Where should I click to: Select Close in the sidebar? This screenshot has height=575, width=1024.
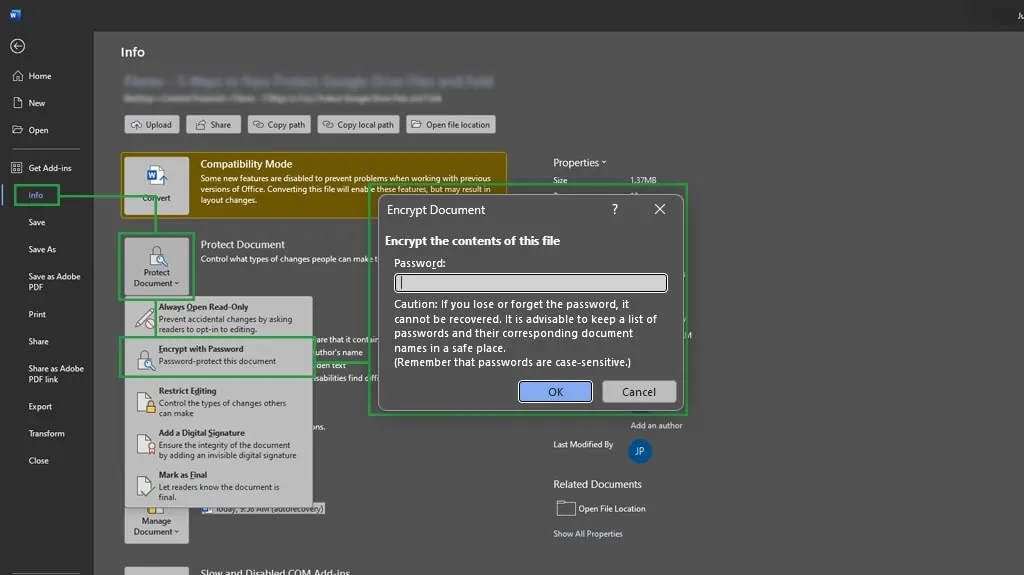tap(39, 461)
